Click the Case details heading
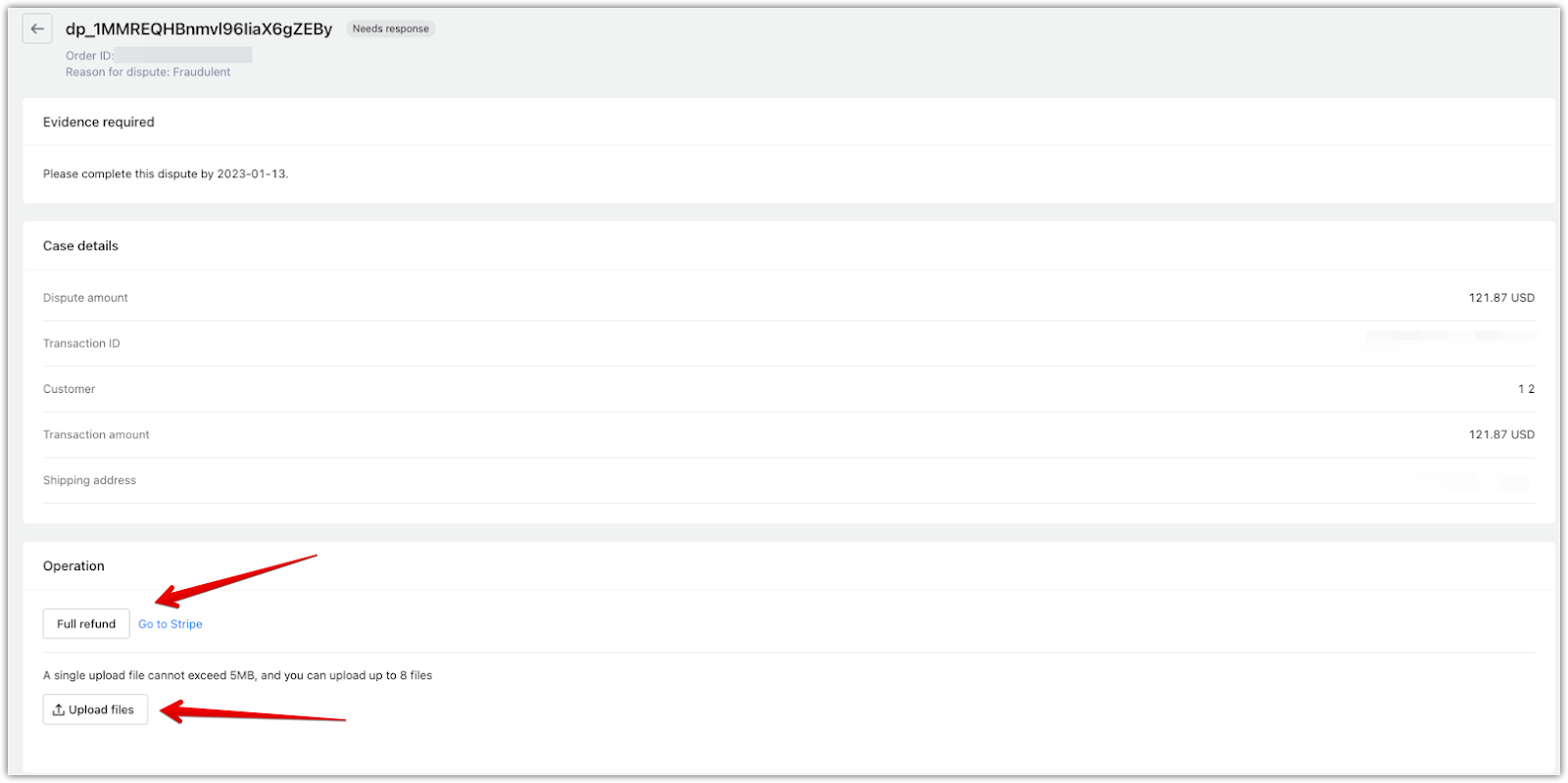The height and width of the screenshot is (783, 1568). click(80, 246)
